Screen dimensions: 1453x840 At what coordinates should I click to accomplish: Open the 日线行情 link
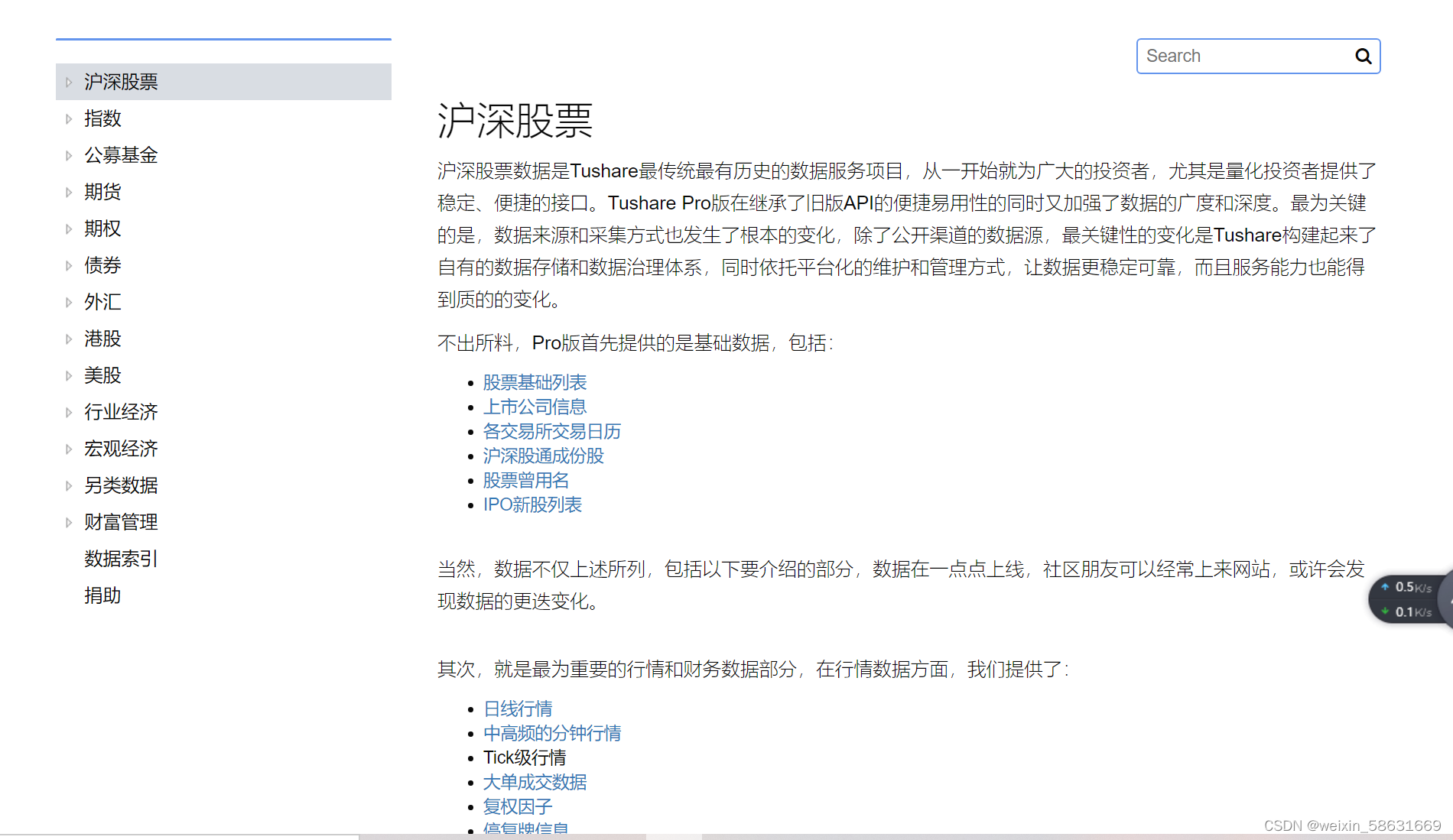(x=518, y=709)
